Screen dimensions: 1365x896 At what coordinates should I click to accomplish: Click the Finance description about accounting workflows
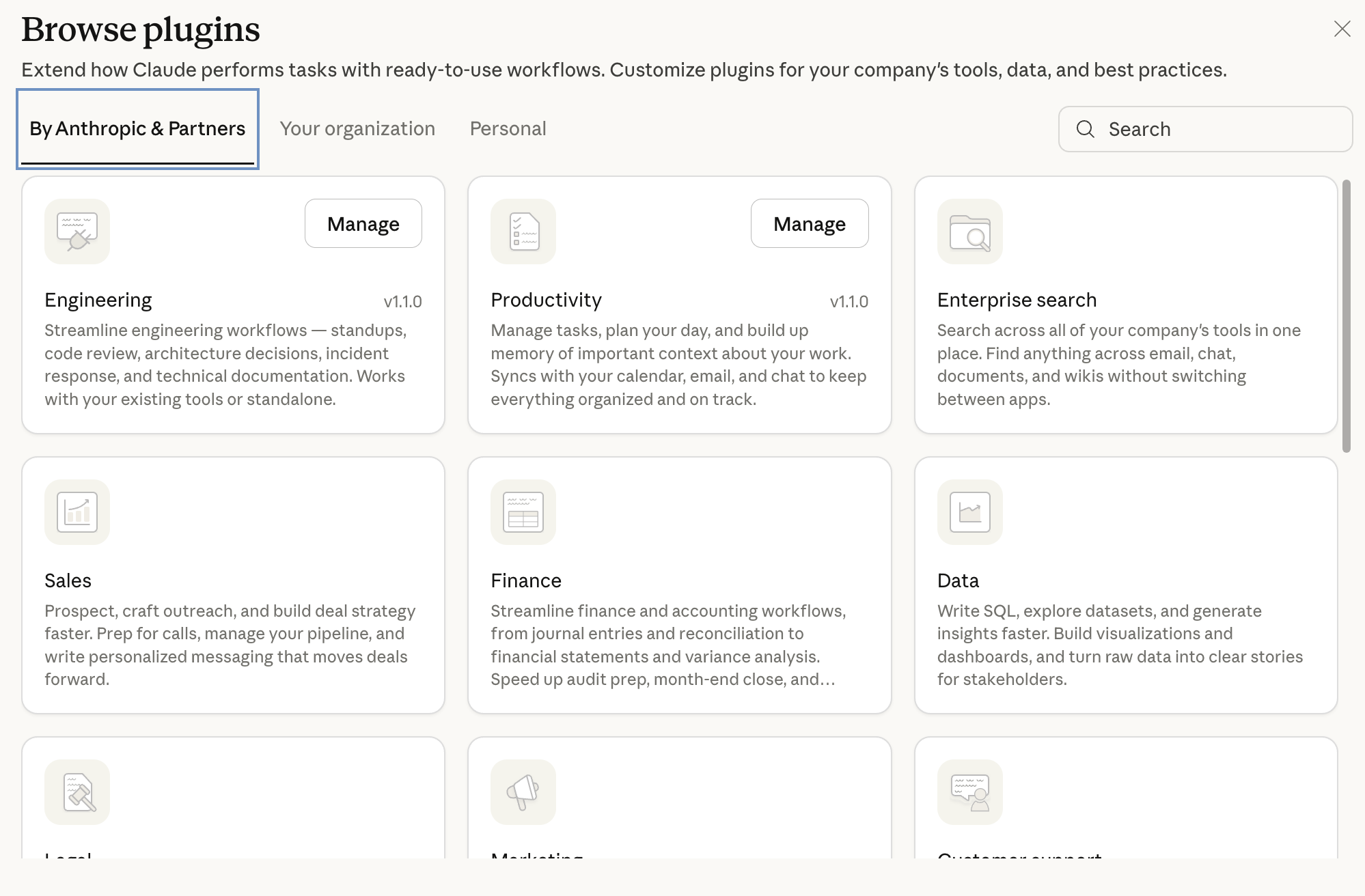tap(668, 645)
